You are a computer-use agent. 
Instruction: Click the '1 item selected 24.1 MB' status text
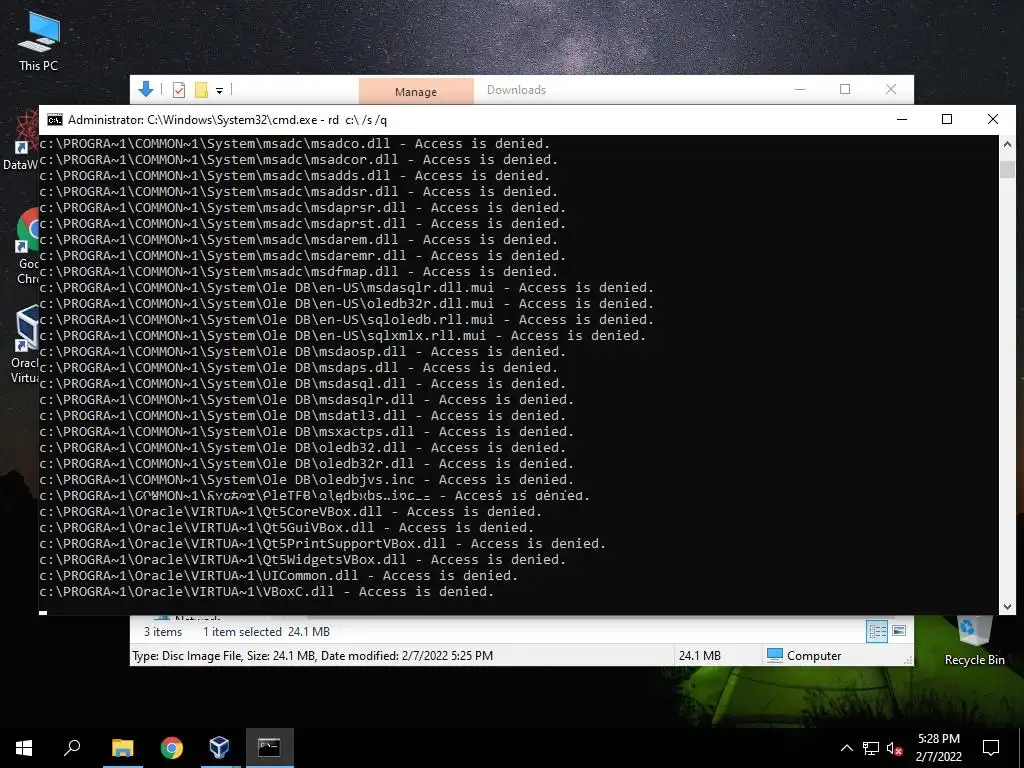(266, 632)
